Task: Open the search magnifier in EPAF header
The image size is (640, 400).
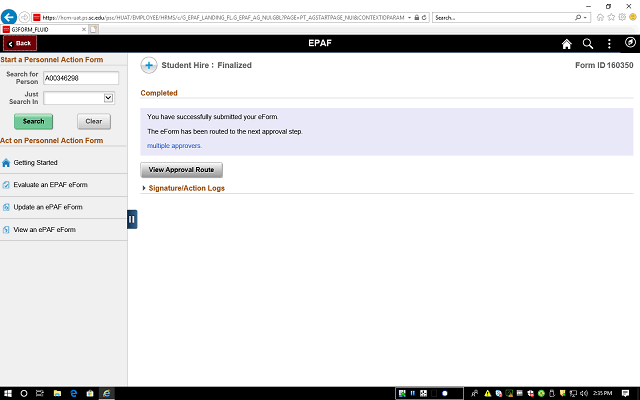Action: [x=588, y=44]
